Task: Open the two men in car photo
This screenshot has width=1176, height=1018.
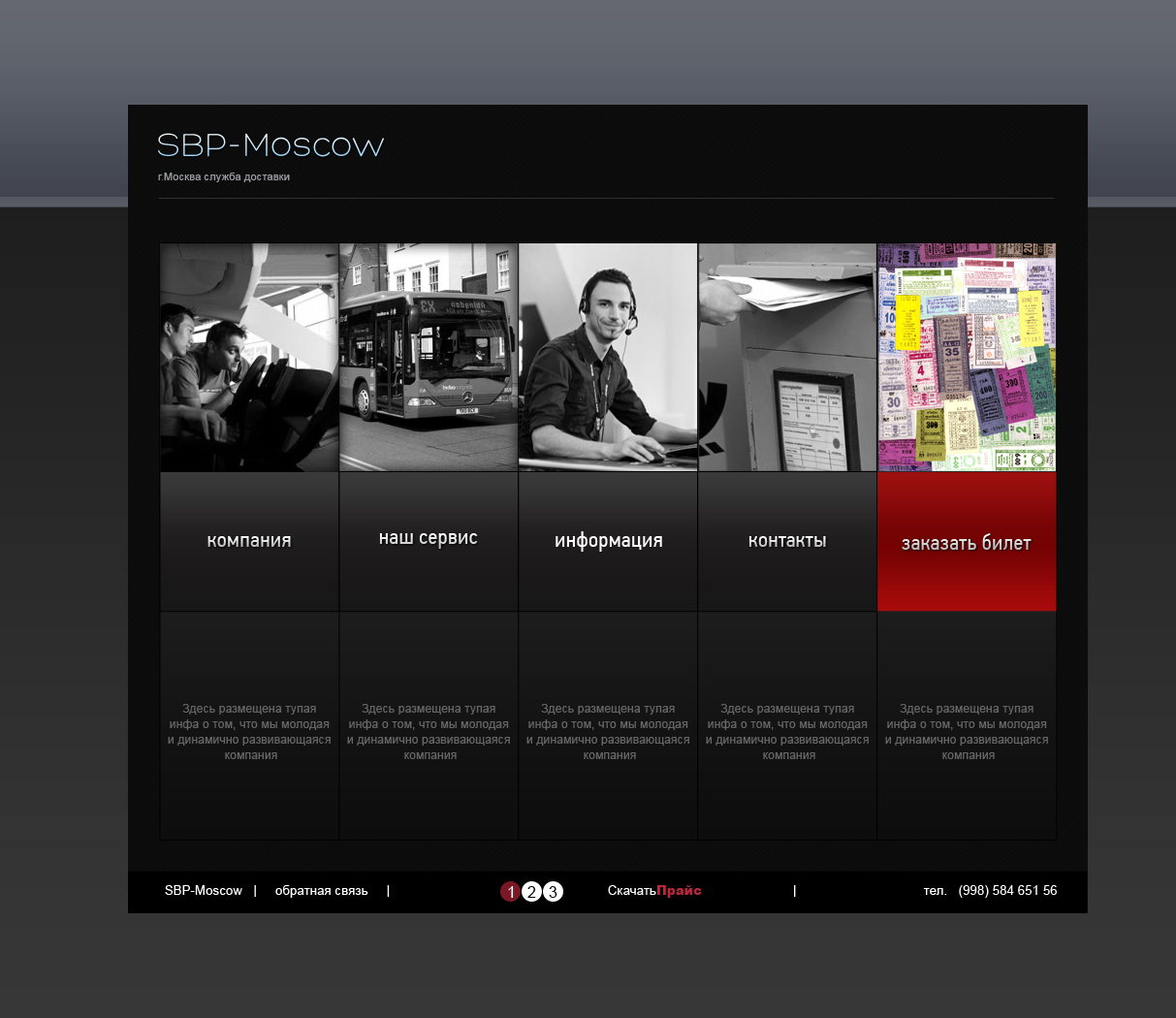Action: point(249,357)
